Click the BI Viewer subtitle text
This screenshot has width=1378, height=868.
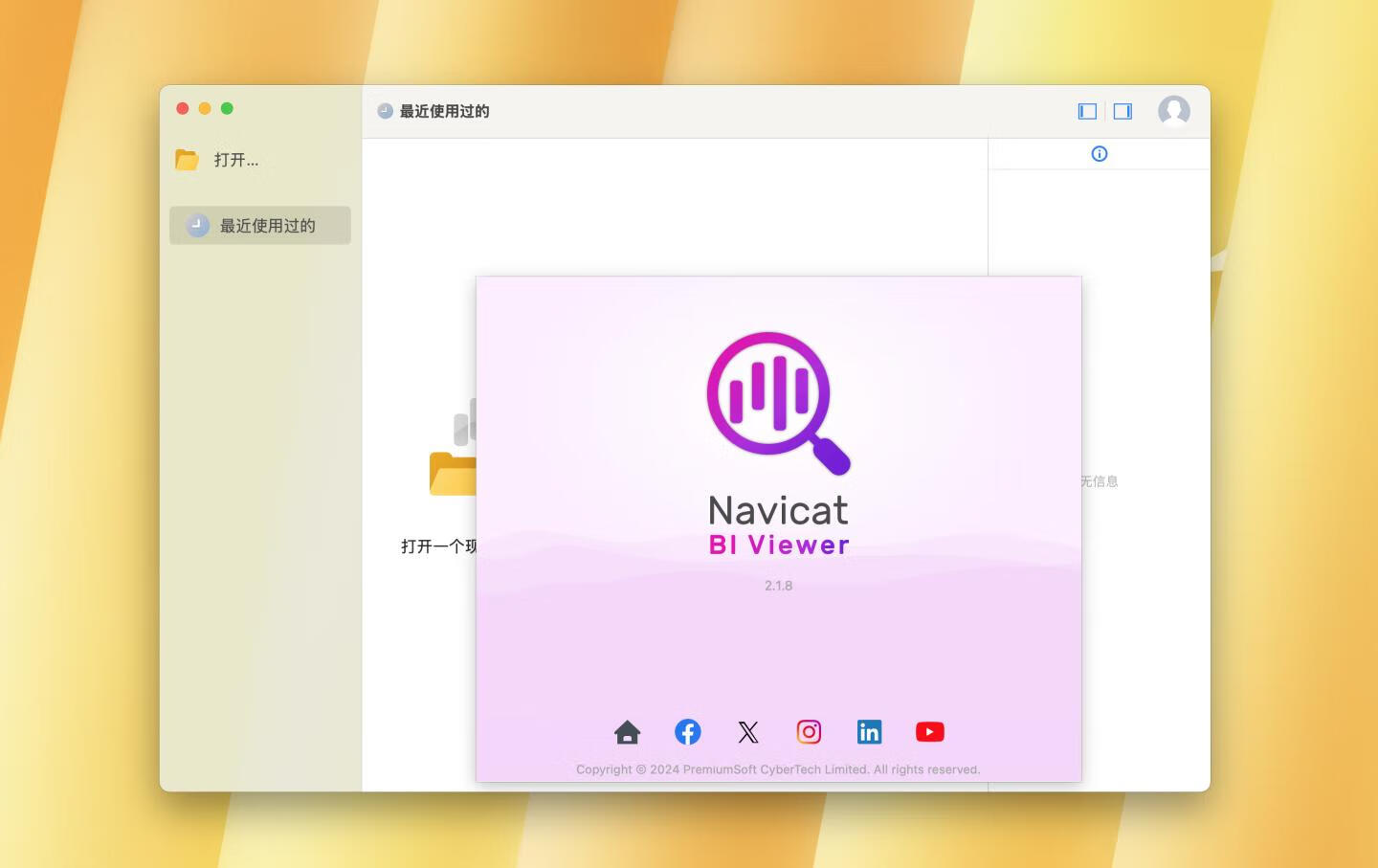pos(779,545)
